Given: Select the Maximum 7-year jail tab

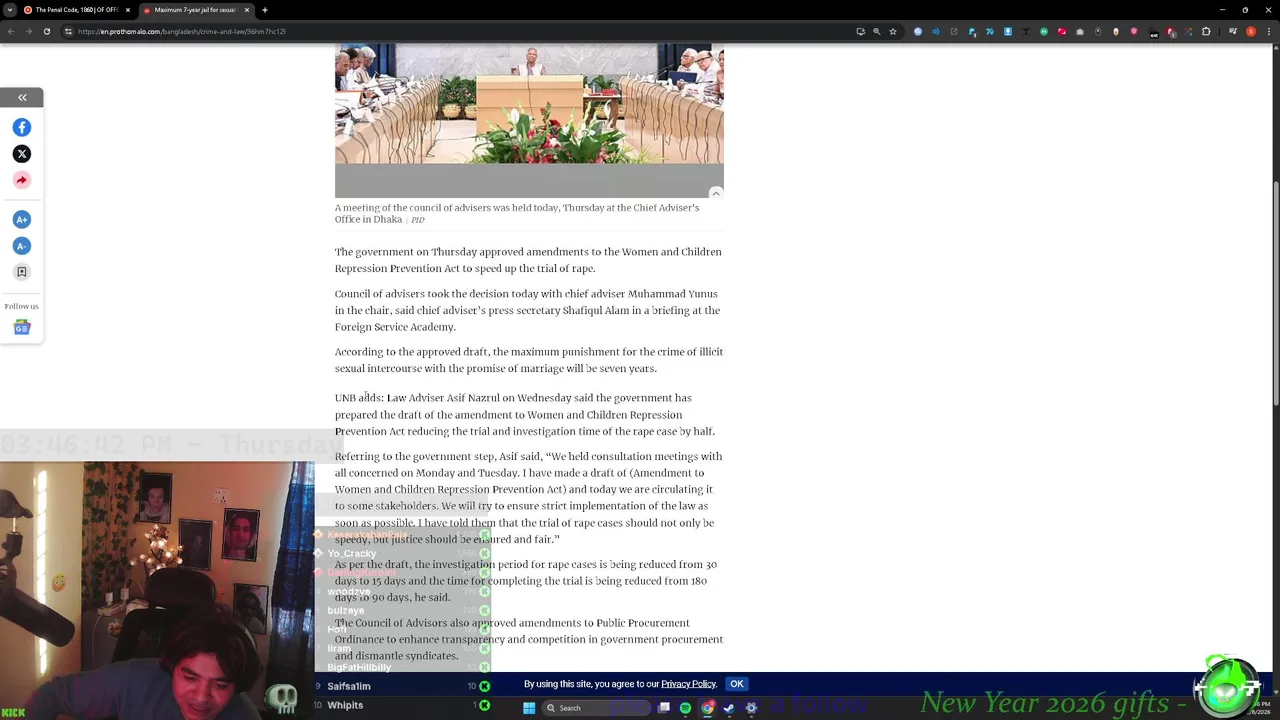Looking at the screenshot, I should tap(195, 10).
